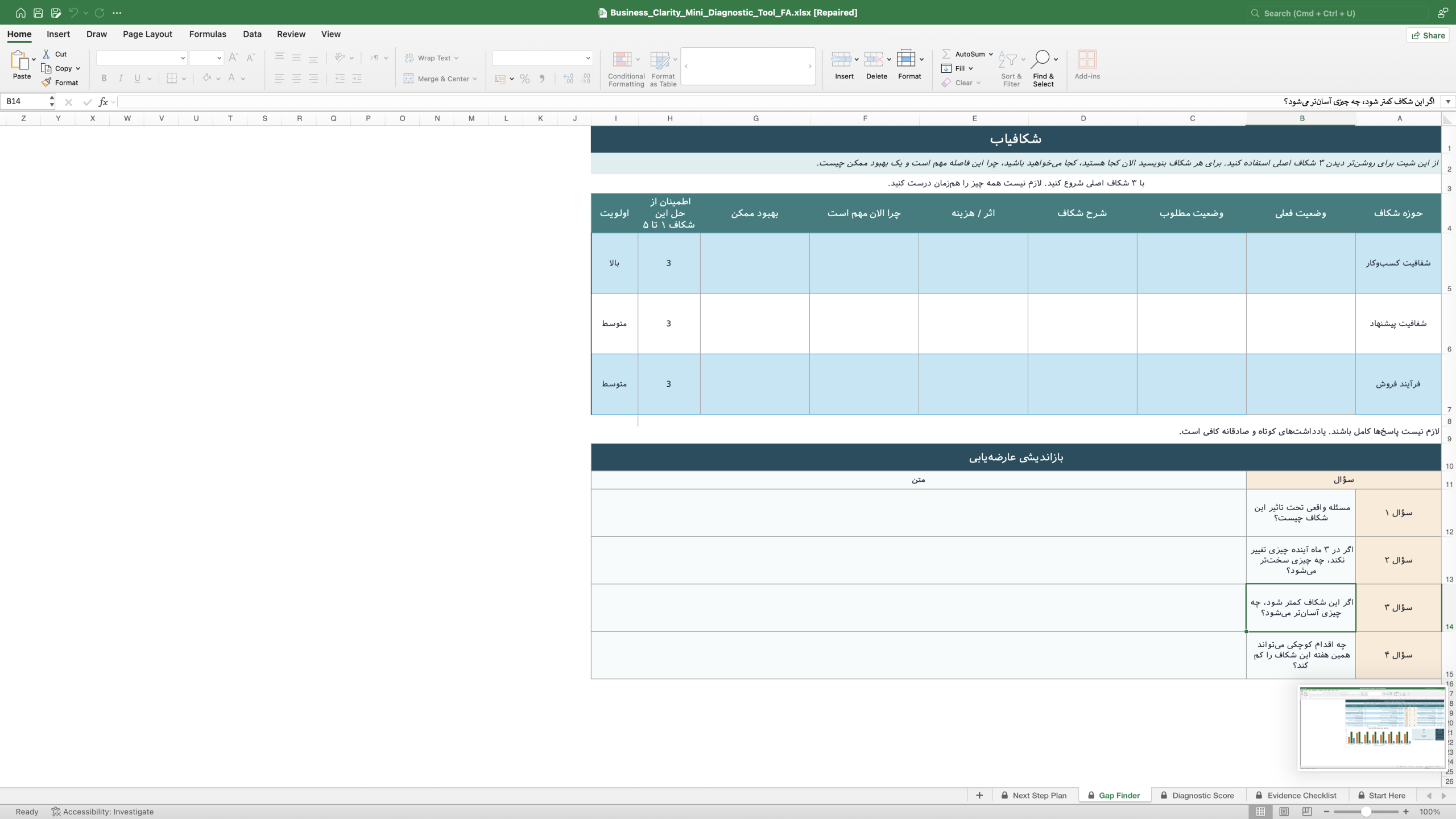Toggle Wrap Text
Screen dimensions: 1456x819
[x=431, y=58]
